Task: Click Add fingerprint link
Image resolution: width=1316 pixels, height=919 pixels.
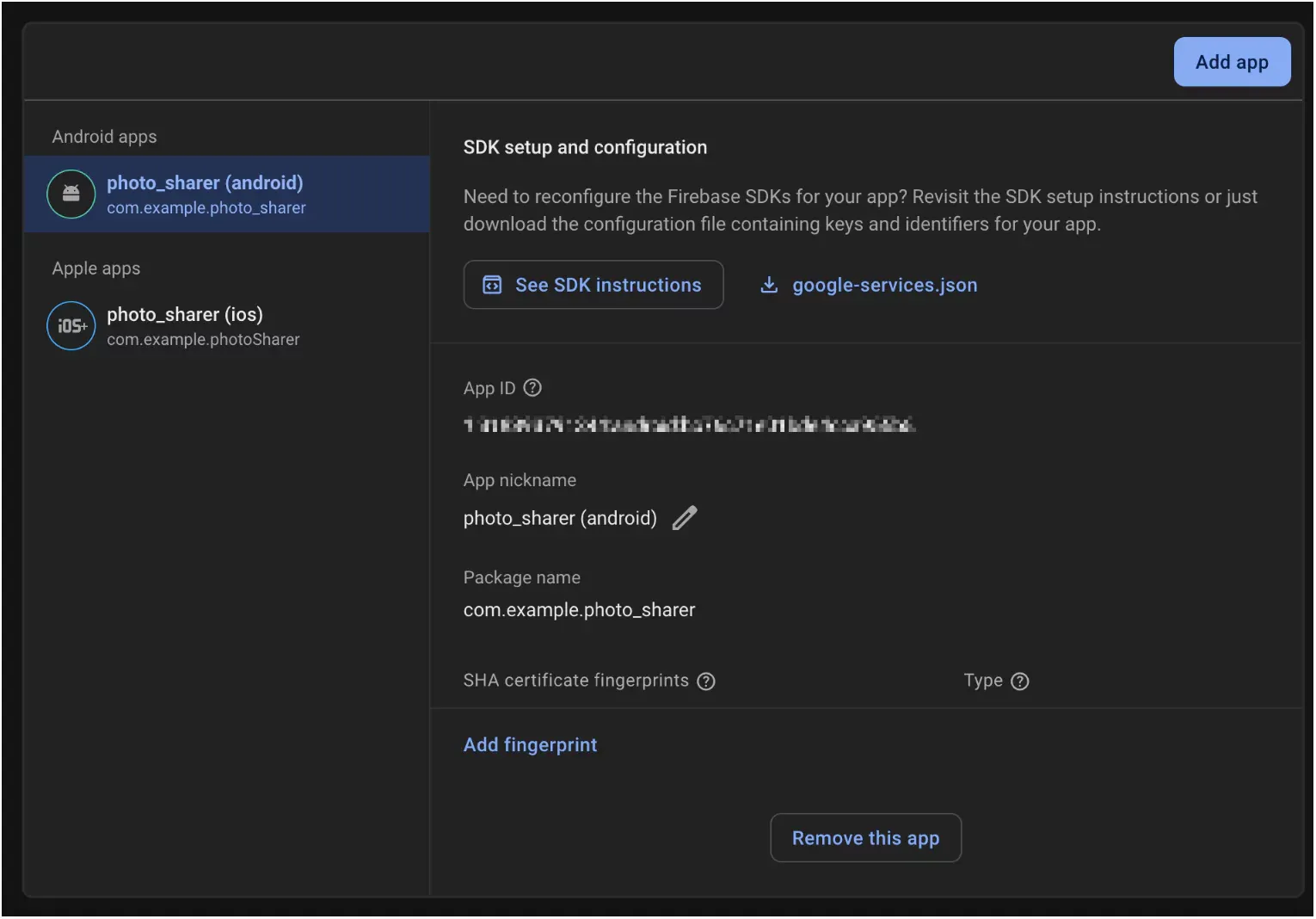Action: pos(530,745)
